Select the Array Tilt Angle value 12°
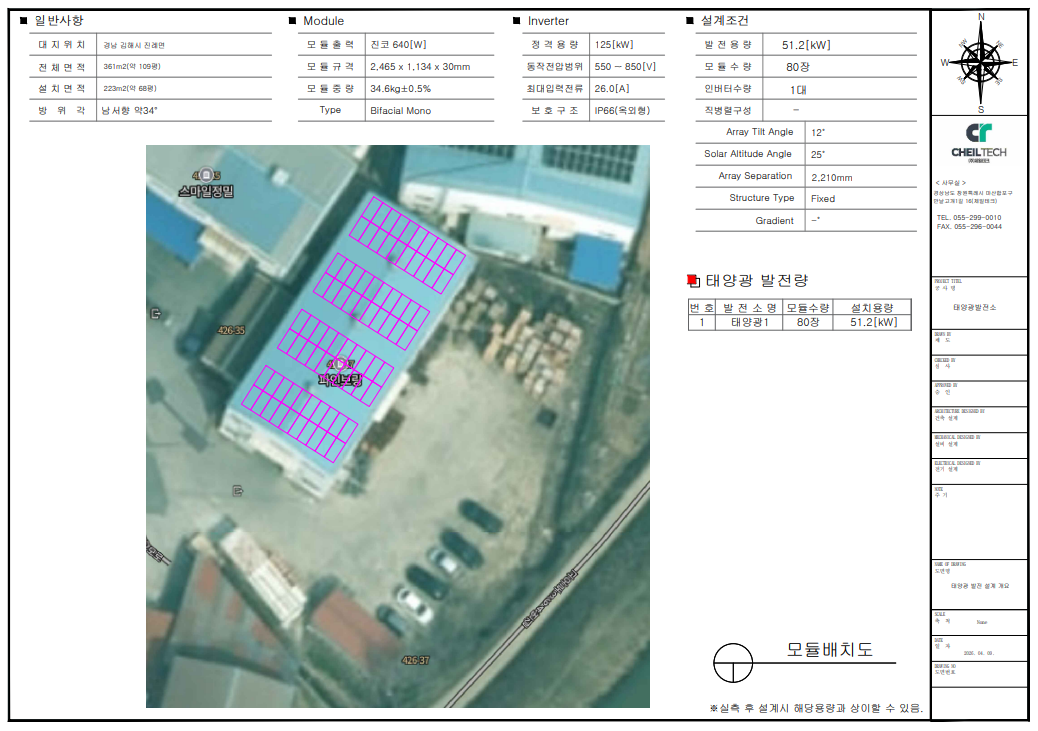The width and height of the screenshot is (1038, 731). [818, 132]
